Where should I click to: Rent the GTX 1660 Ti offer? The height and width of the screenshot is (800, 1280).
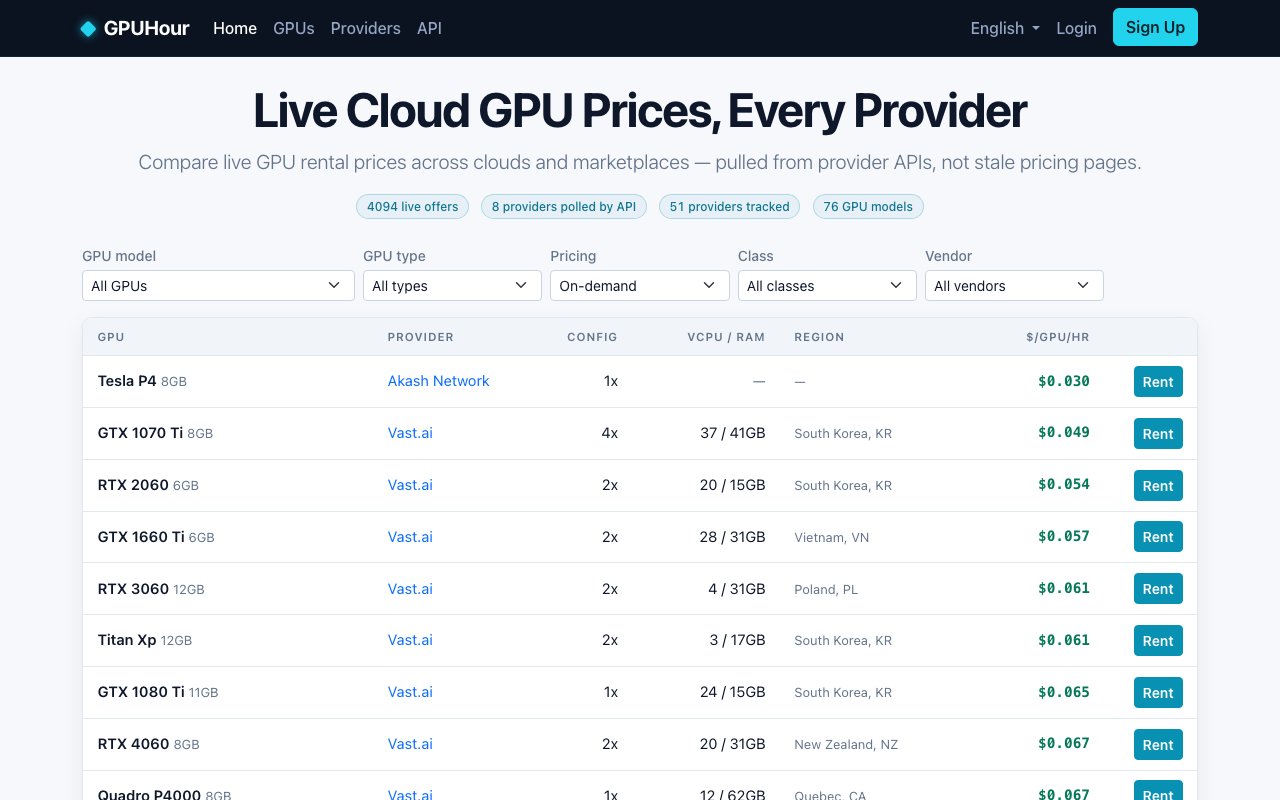click(1158, 537)
